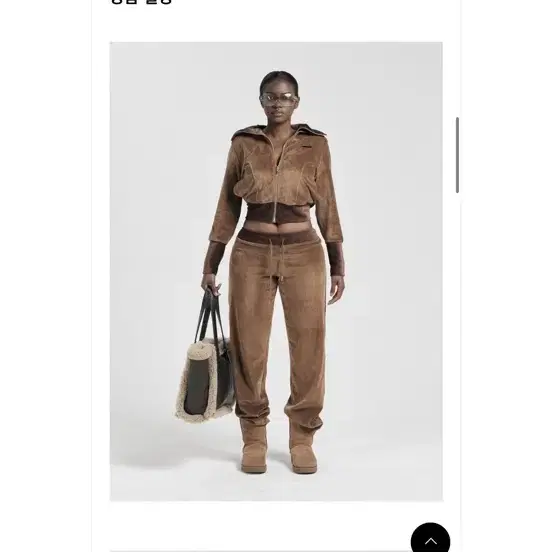Click the black scroll-to-top arrow button
Image resolution: width=552 pixels, height=552 pixels.
pos(430,539)
